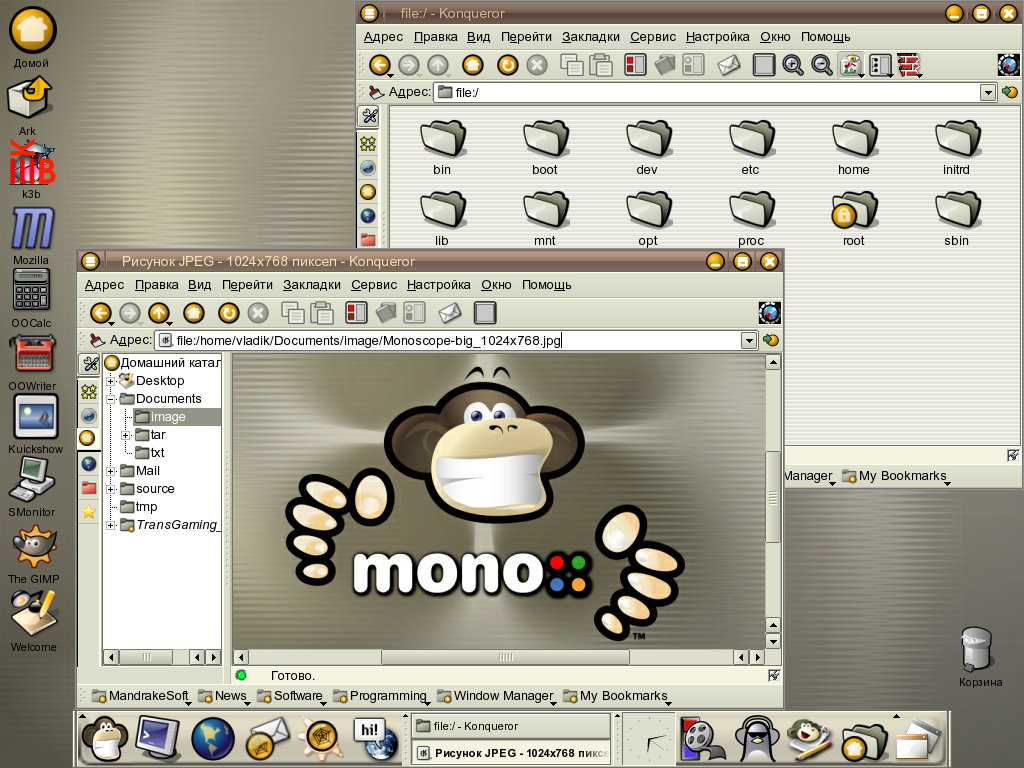
Task: Click the icon view mode button in file:/ window
Action: [851, 65]
